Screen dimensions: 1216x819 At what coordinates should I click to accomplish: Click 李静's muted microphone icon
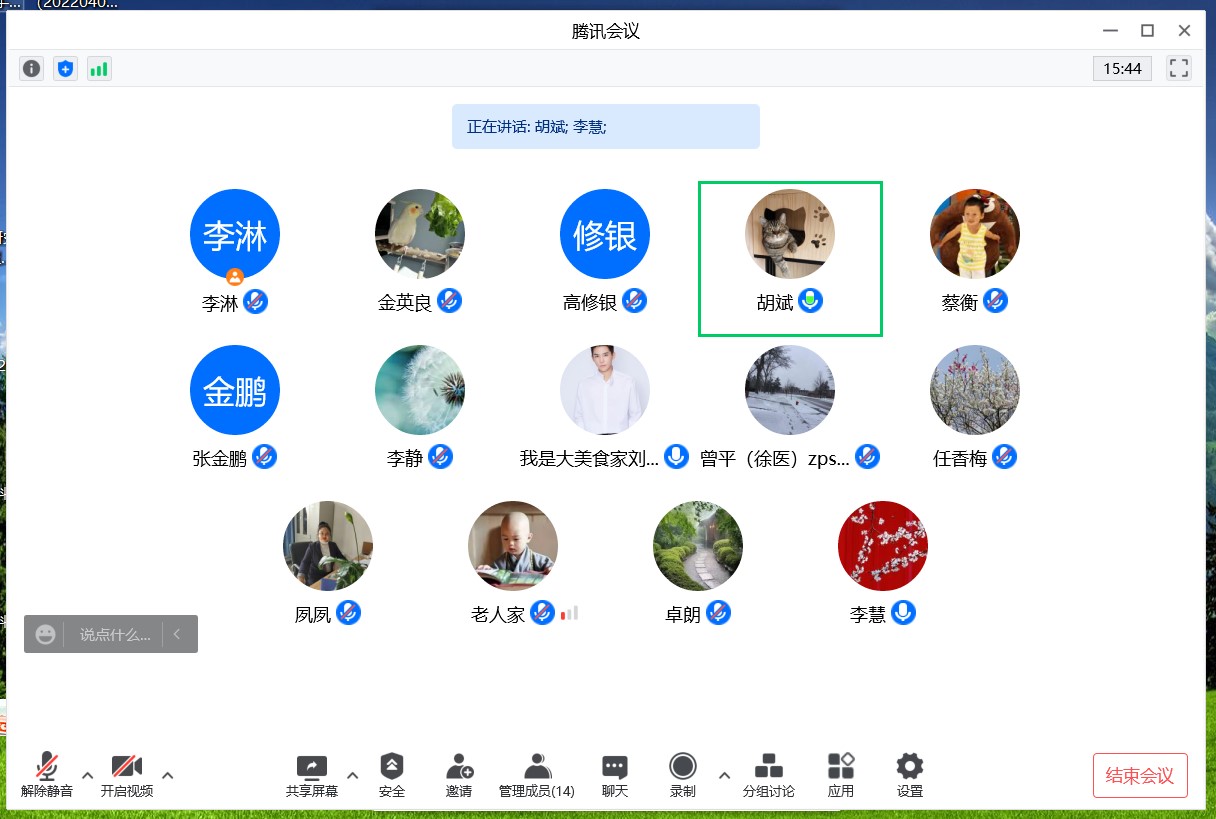pyautogui.click(x=440, y=457)
